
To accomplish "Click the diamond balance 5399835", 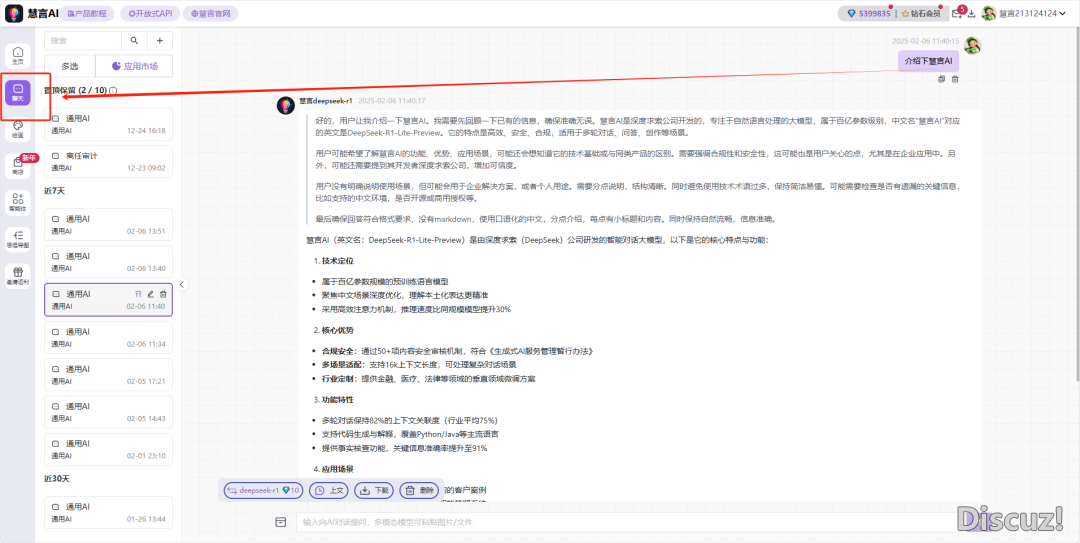I will tap(869, 13).
